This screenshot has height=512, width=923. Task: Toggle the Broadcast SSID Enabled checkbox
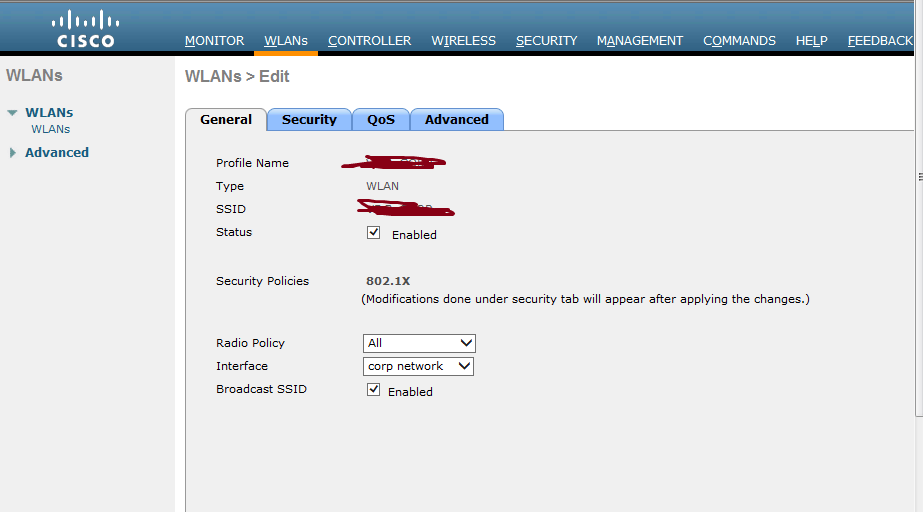click(373, 390)
